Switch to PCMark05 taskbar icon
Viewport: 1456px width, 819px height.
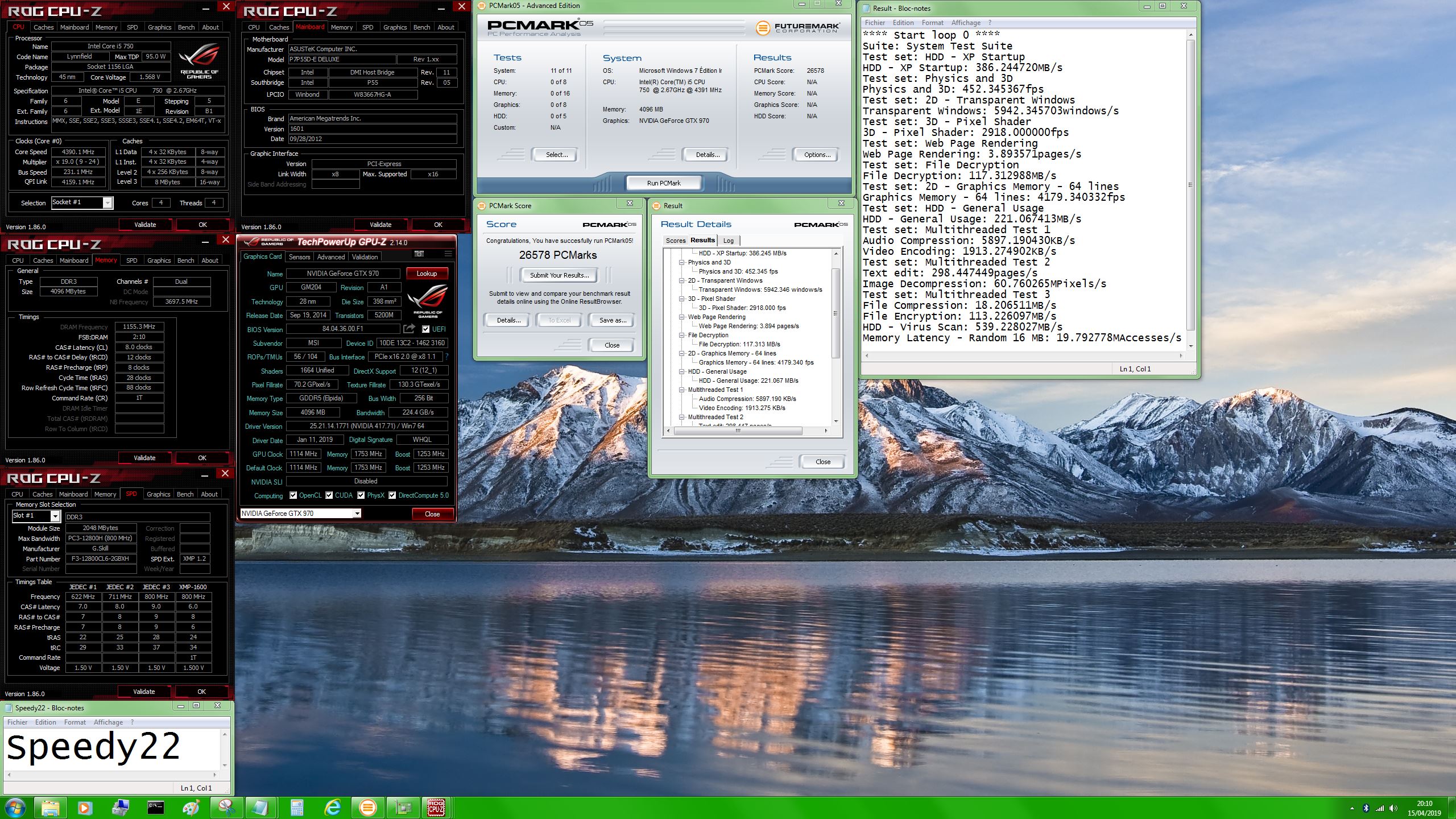click(367, 808)
